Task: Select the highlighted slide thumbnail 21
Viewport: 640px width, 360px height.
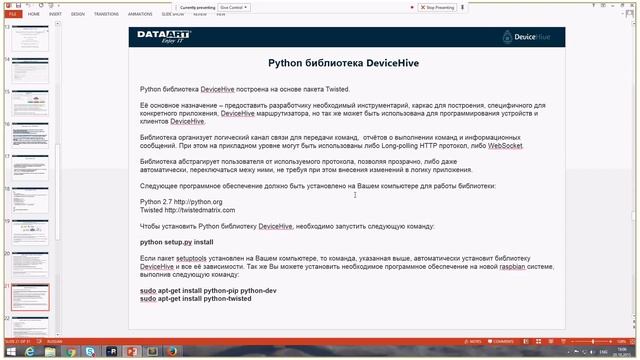Action: click(30, 297)
